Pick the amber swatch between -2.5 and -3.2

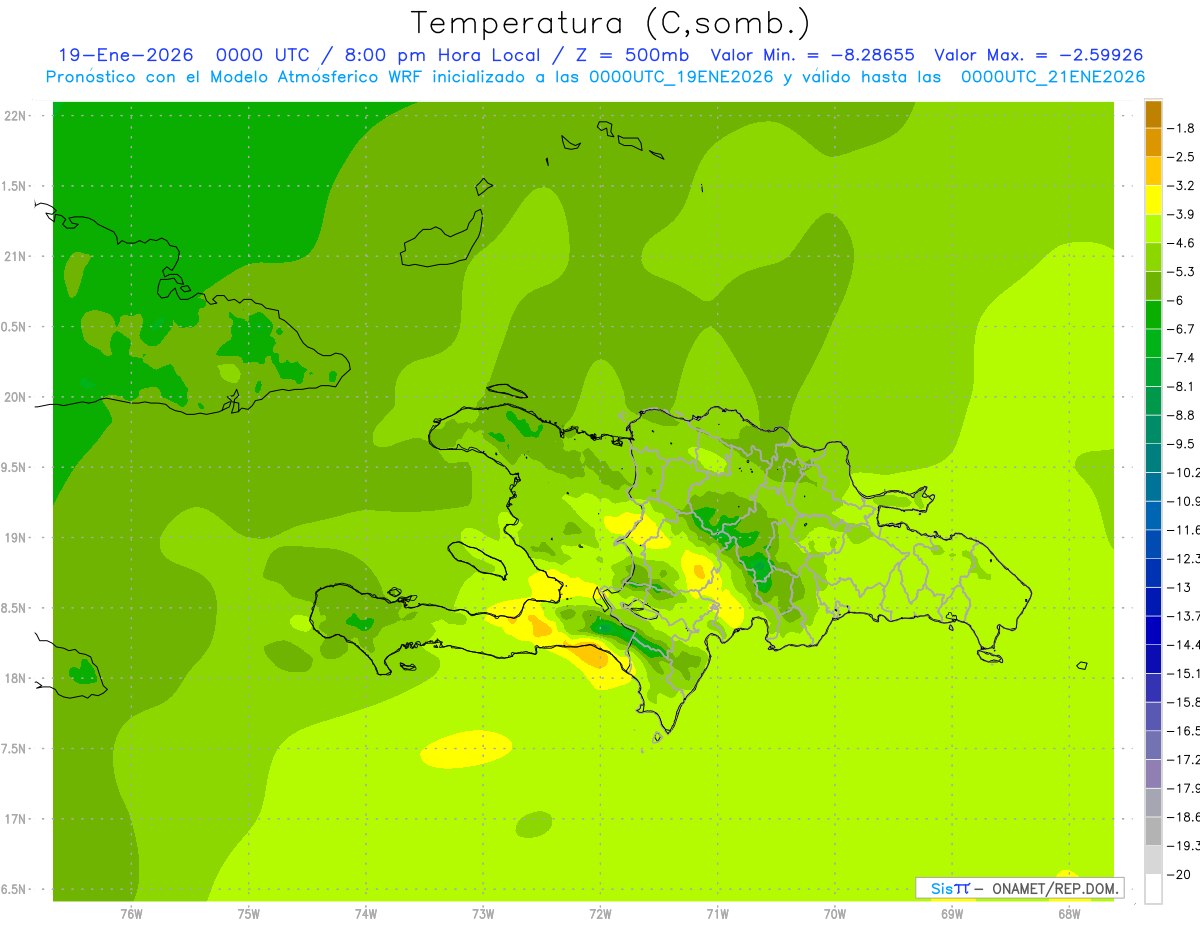(x=1153, y=172)
